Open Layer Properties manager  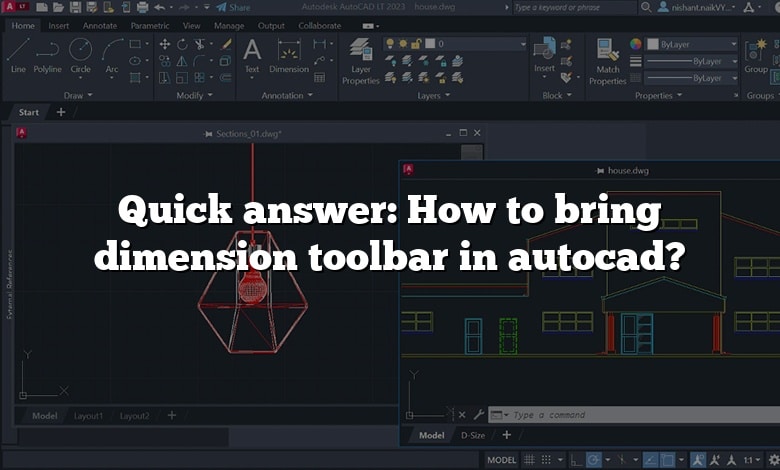pos(361,61)
